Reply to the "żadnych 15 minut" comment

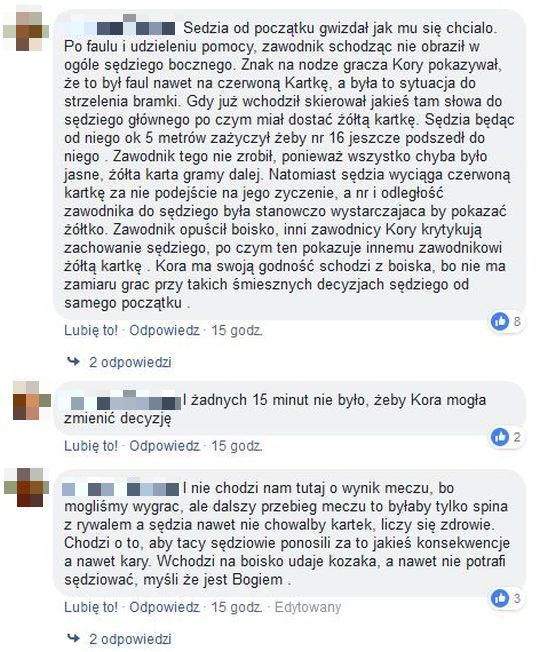[164, 446]
